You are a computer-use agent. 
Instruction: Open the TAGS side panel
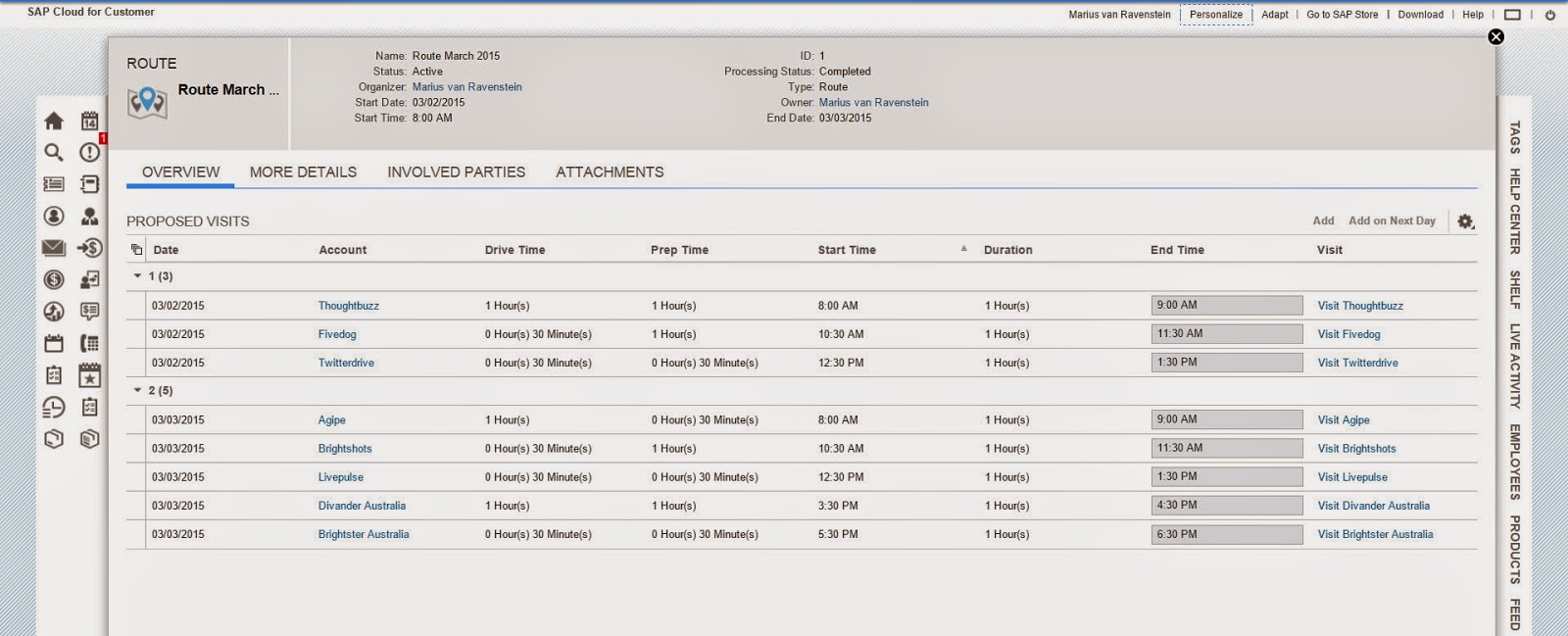(1515, 137)
